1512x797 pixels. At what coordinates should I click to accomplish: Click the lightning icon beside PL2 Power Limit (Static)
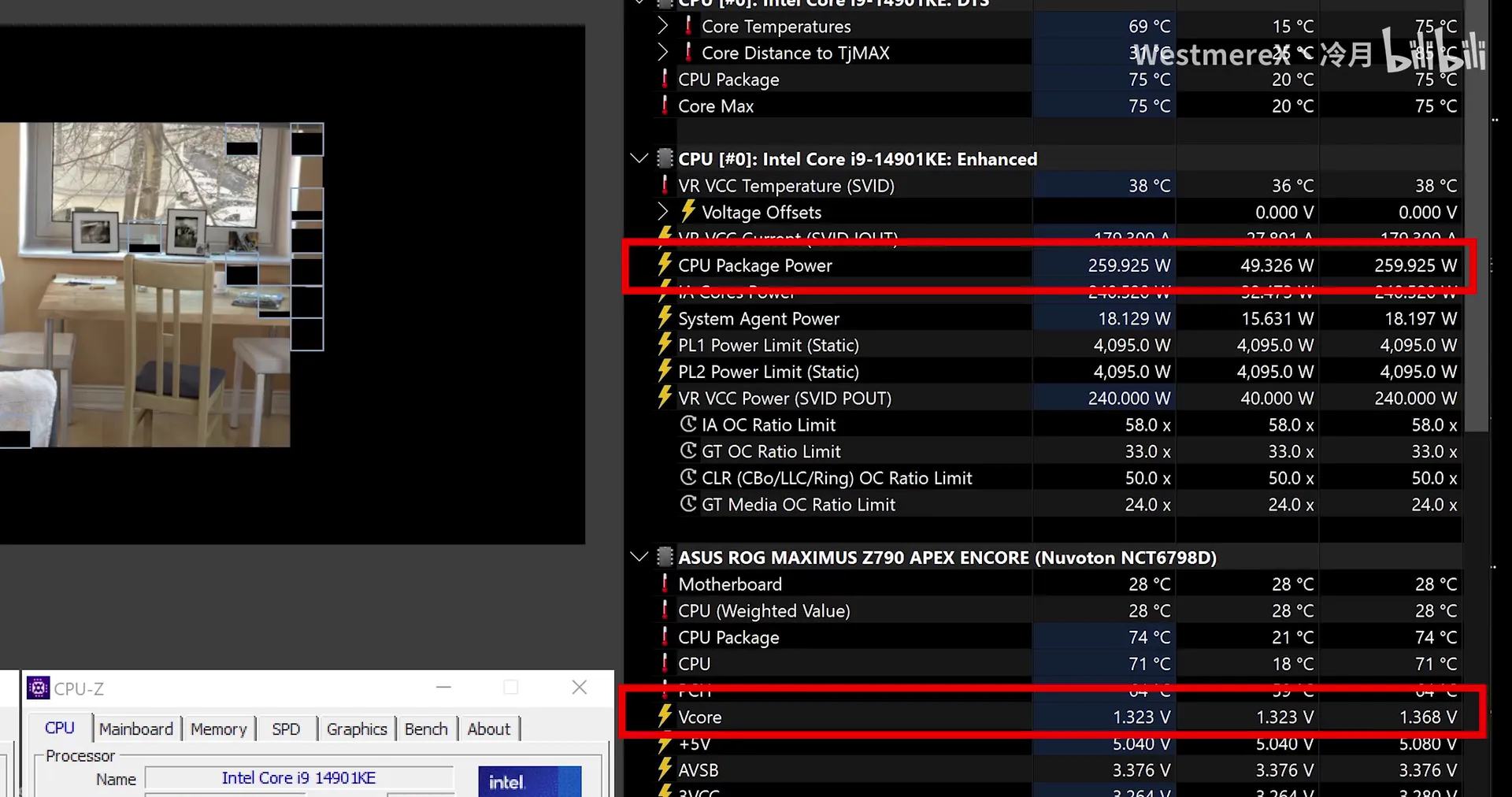point(665,371)
